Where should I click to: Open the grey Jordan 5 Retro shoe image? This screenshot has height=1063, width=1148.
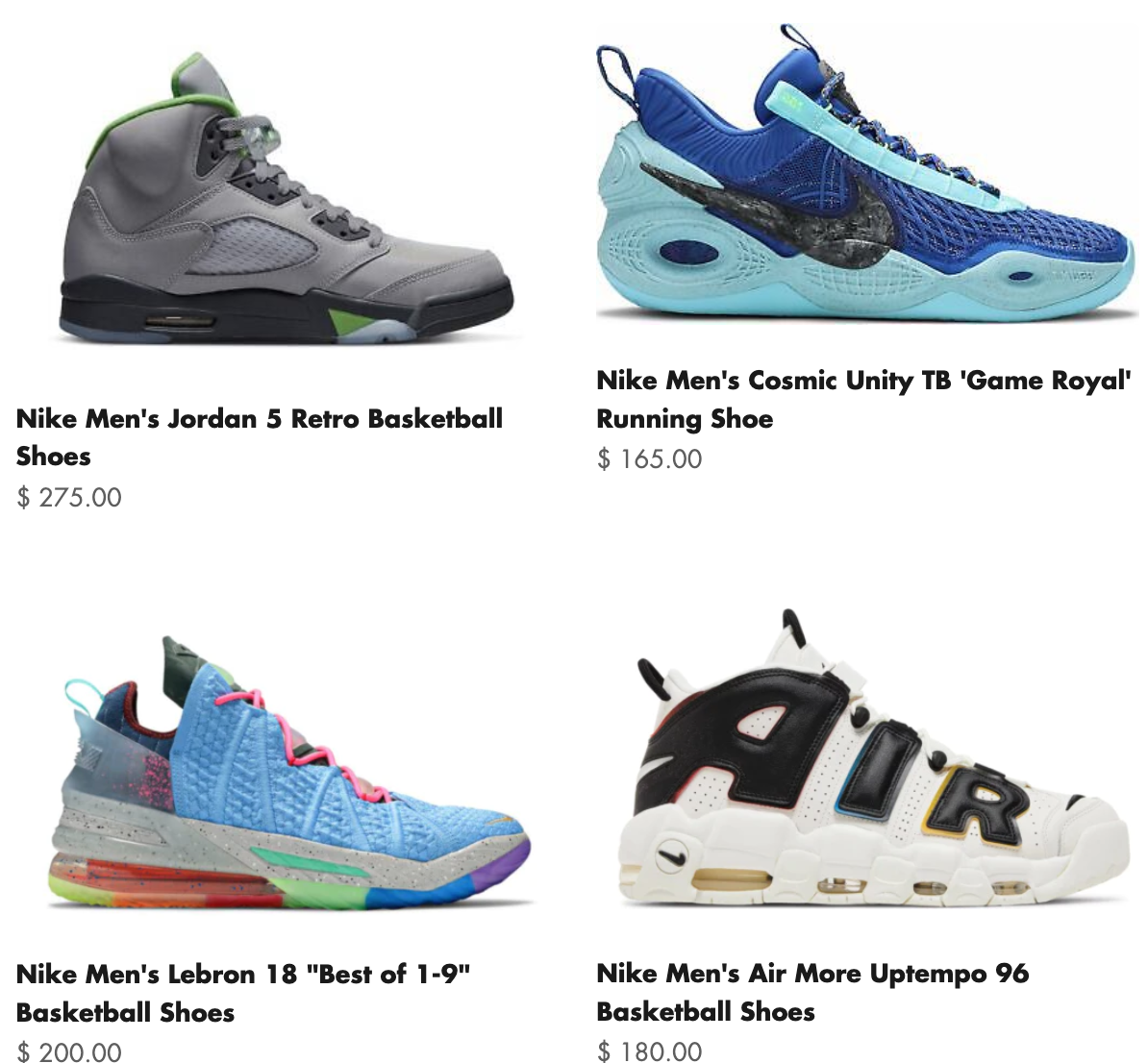tap(287, 198)
